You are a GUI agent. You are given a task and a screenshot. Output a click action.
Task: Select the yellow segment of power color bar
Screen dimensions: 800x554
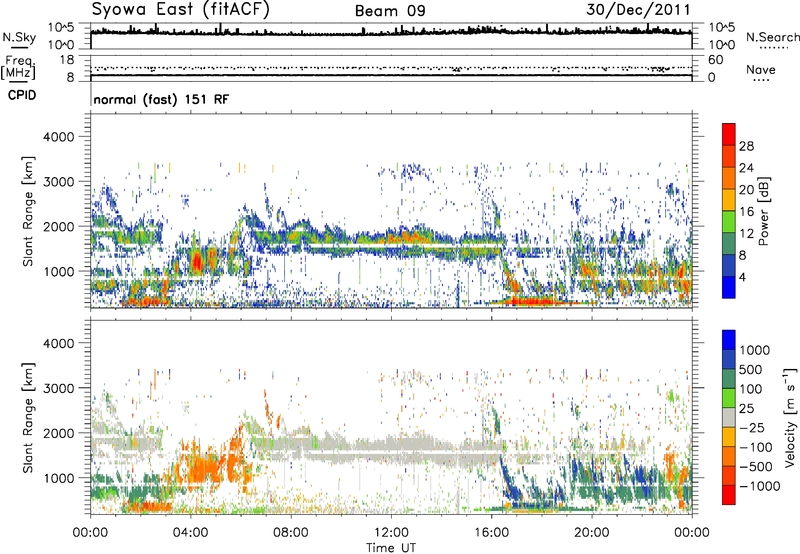[x=729, y=200]
